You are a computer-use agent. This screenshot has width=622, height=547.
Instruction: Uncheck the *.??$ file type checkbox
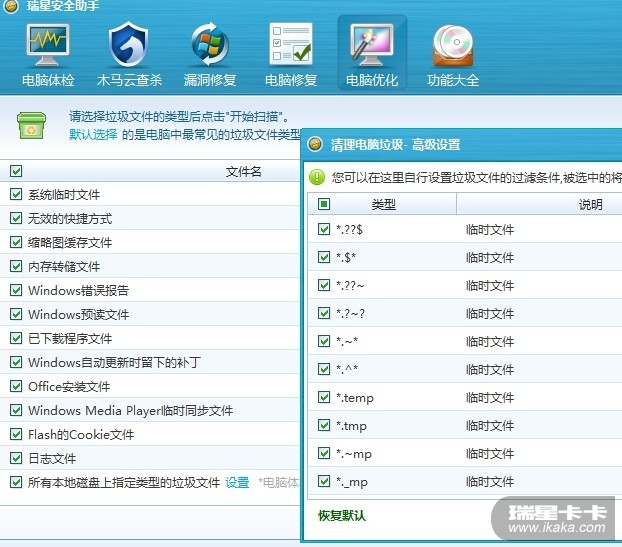[x=324, y=229]
